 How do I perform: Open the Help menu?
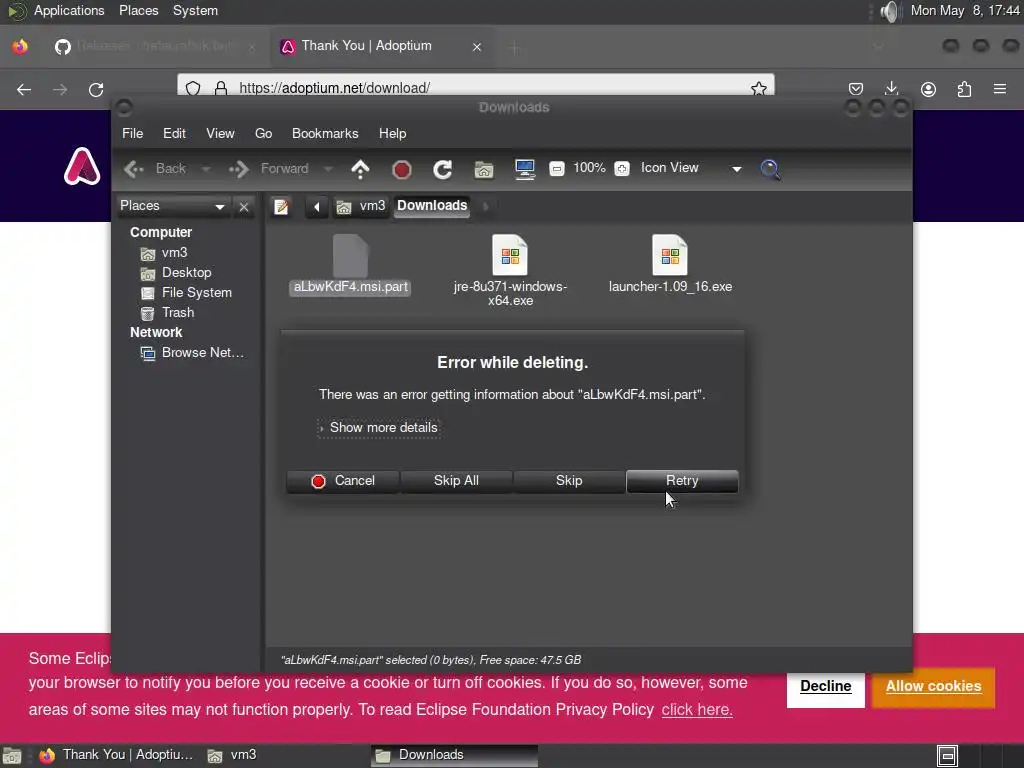click(x=392, y=133)
